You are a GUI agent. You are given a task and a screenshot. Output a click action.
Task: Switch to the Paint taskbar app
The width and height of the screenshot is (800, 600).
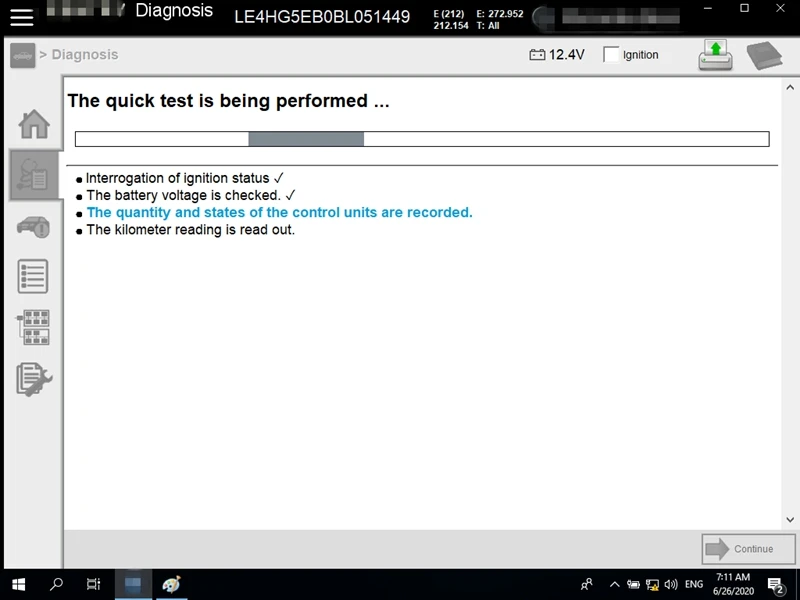[171, 584]
